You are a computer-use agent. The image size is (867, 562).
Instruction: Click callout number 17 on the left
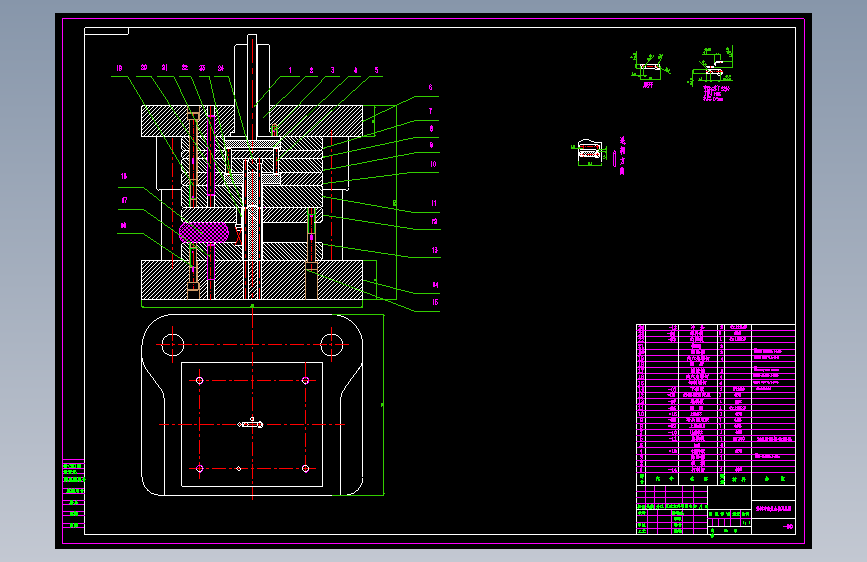click(124, 200)
